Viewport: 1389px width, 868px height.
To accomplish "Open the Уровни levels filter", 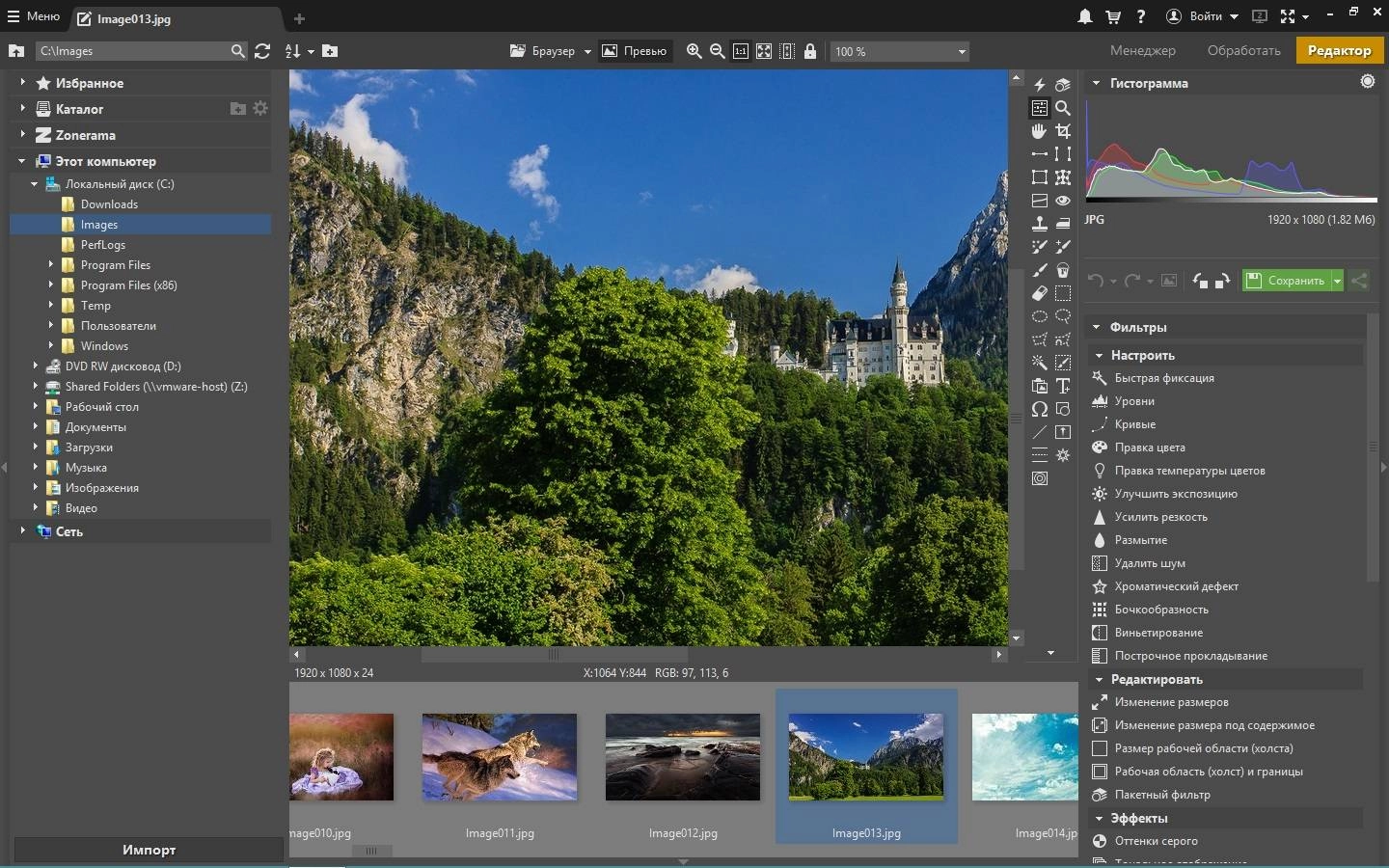I will click(x=1134, y=401).
